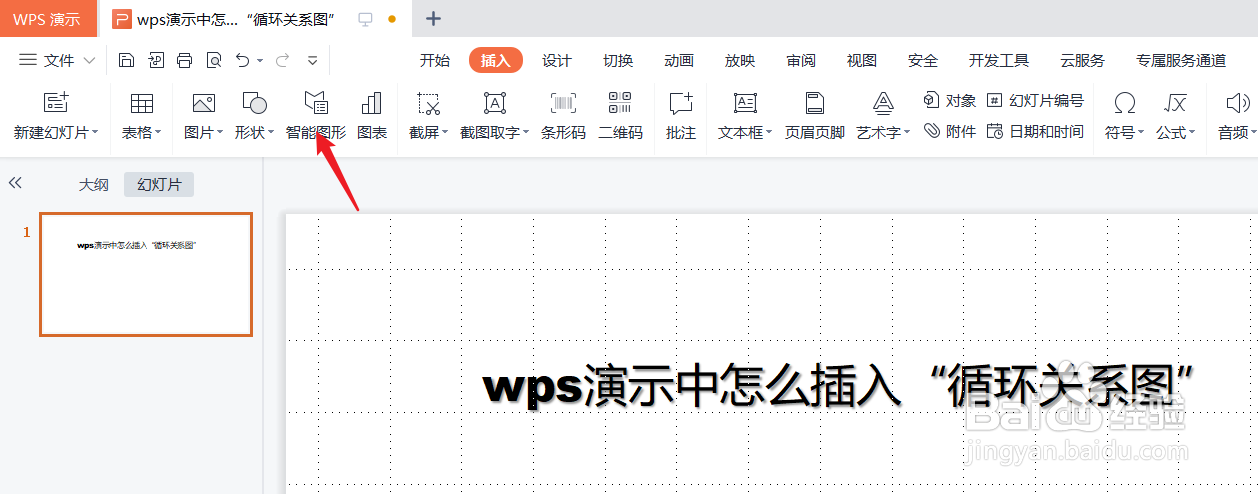
Task: Open a new document tab with plus button
Action: point(433,19)
